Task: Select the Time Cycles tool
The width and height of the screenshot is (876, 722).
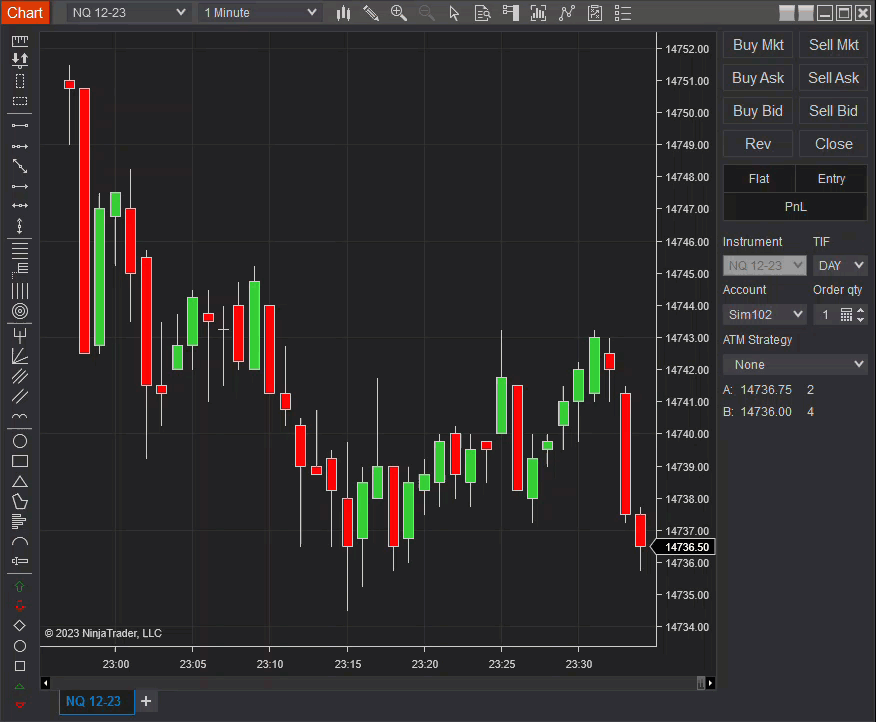Action: tap(20, 416)
